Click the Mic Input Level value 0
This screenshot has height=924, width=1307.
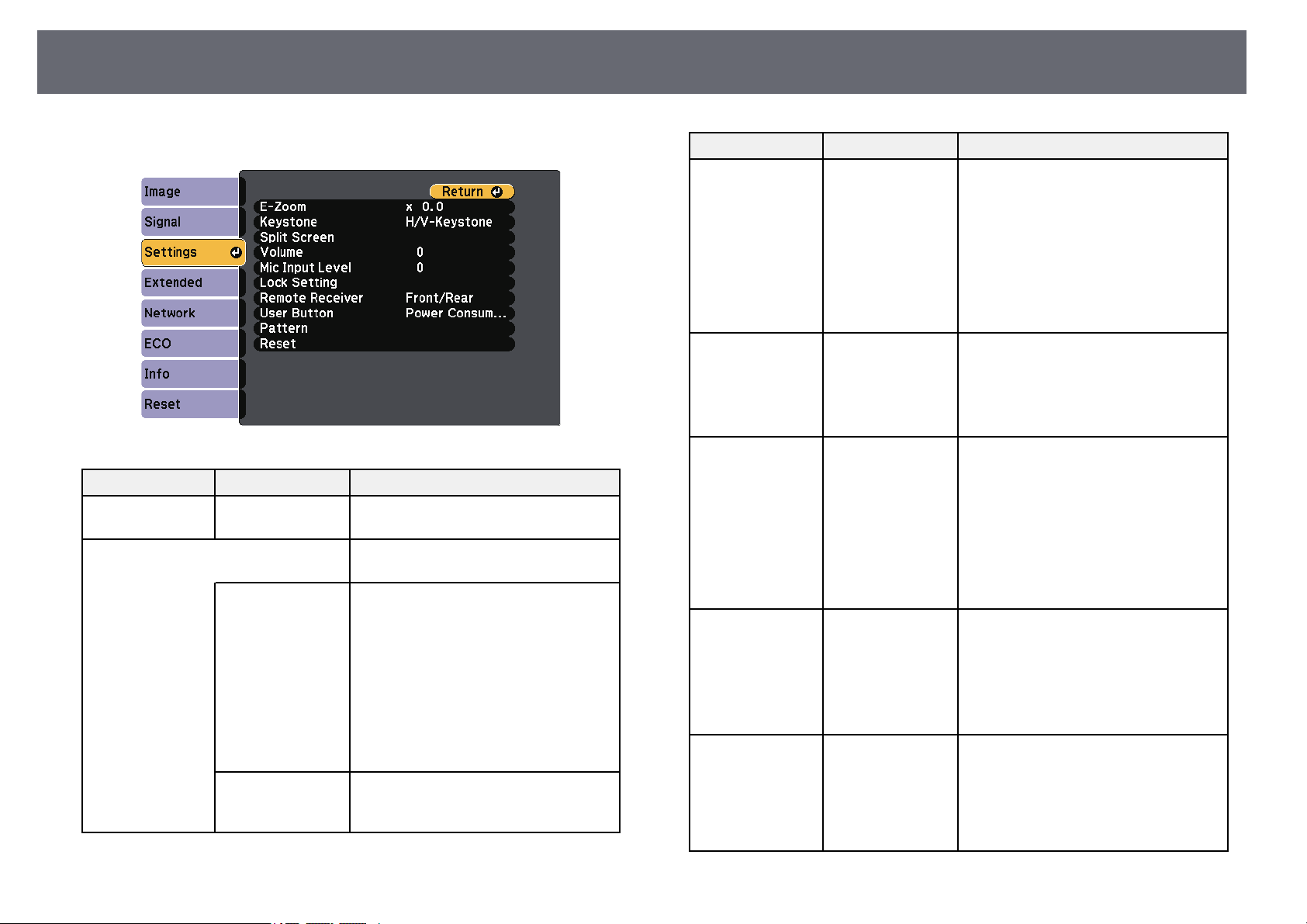coord(420,268)
